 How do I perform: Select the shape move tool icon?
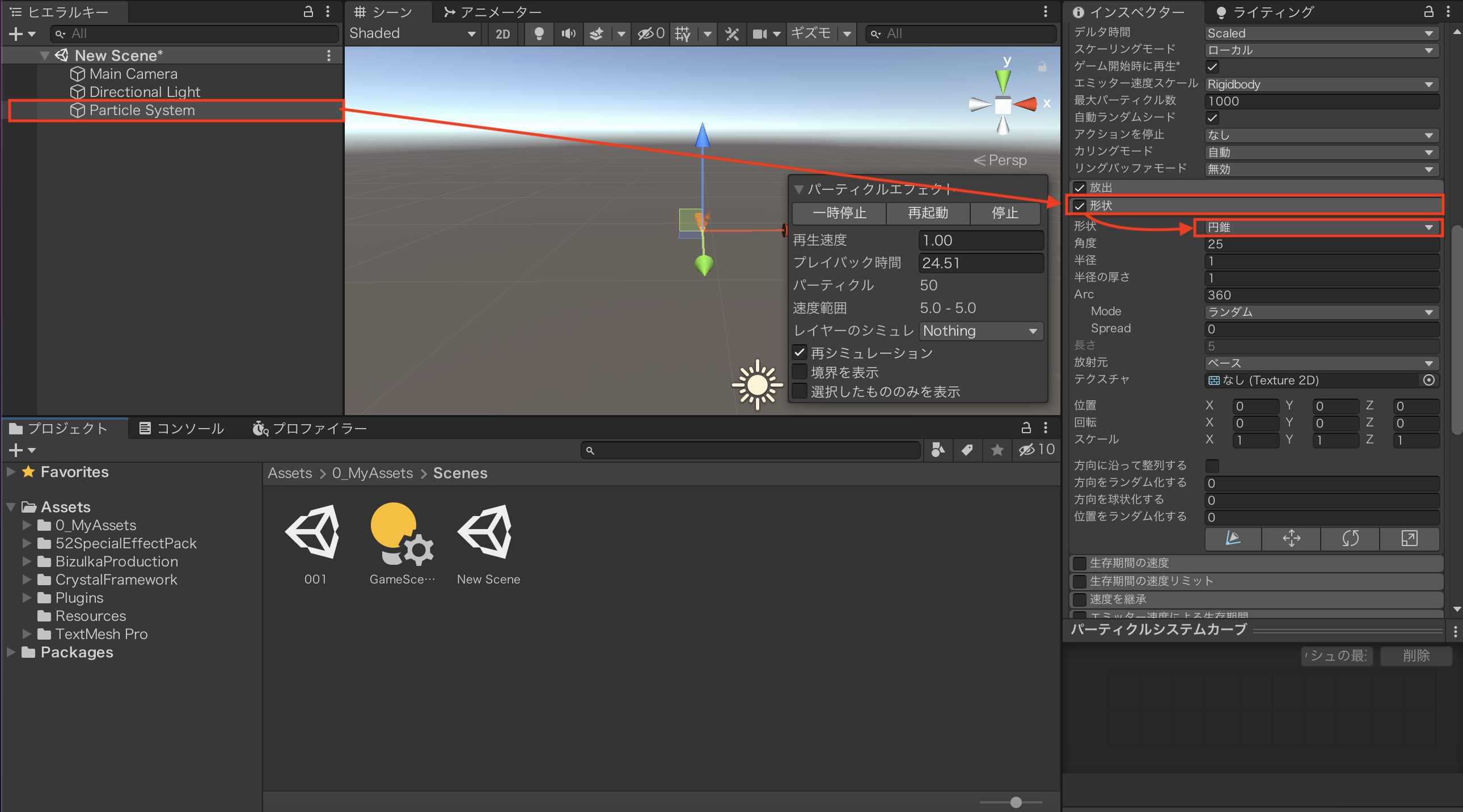1292,538
